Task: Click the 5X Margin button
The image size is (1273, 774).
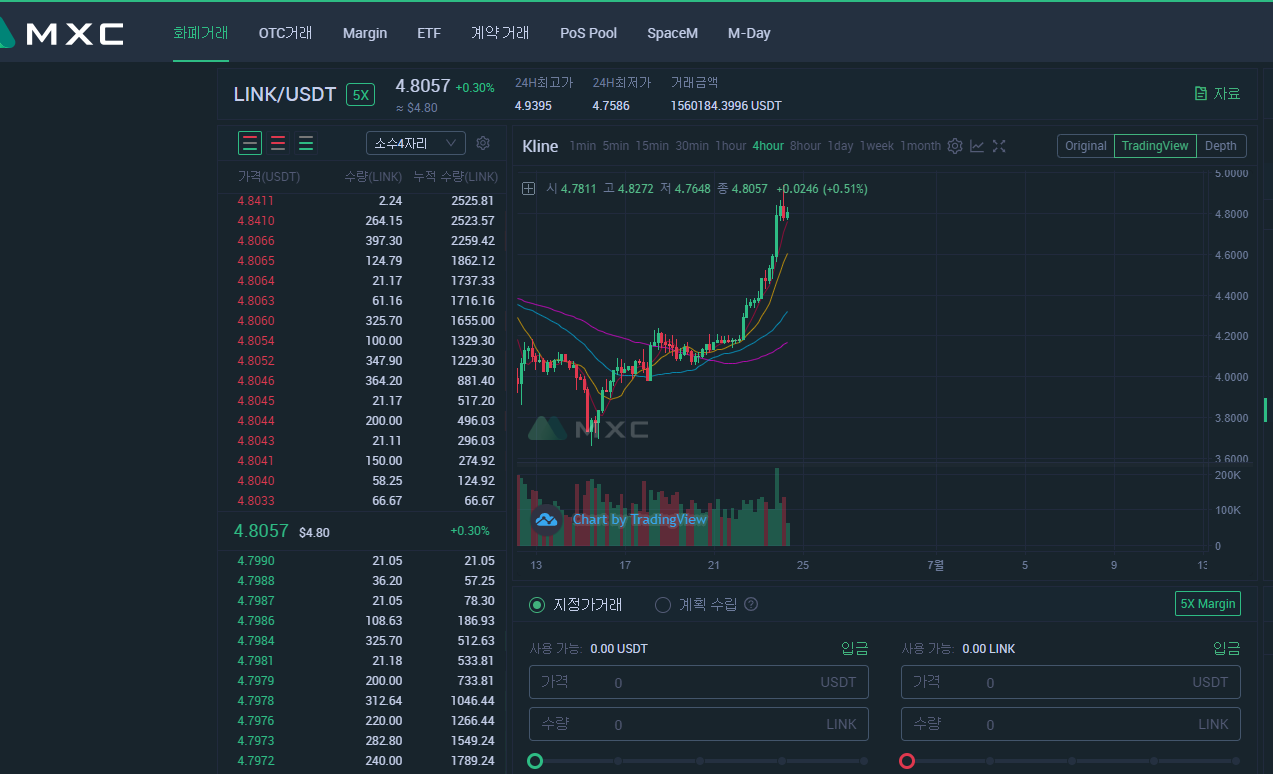Action: point(1208,604)
